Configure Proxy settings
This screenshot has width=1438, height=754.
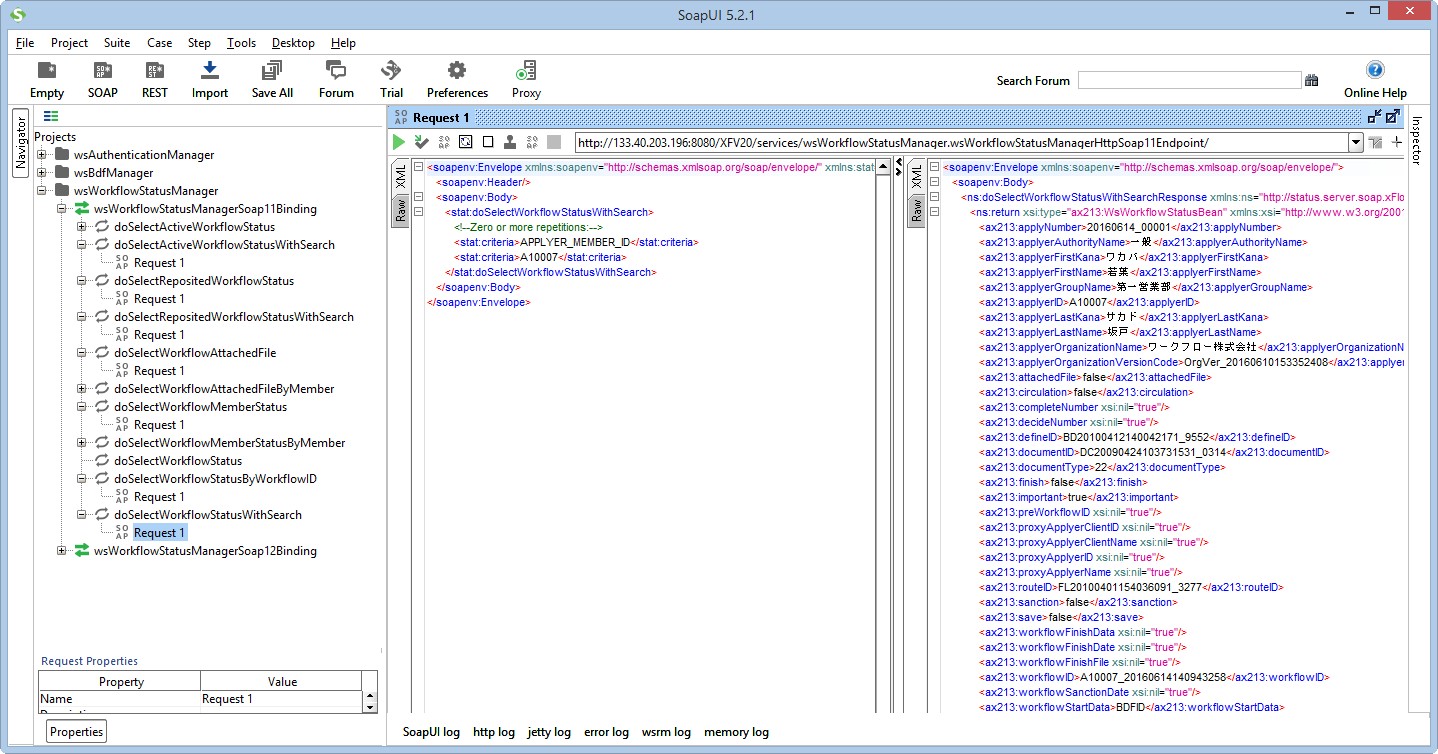pos(525,79)
